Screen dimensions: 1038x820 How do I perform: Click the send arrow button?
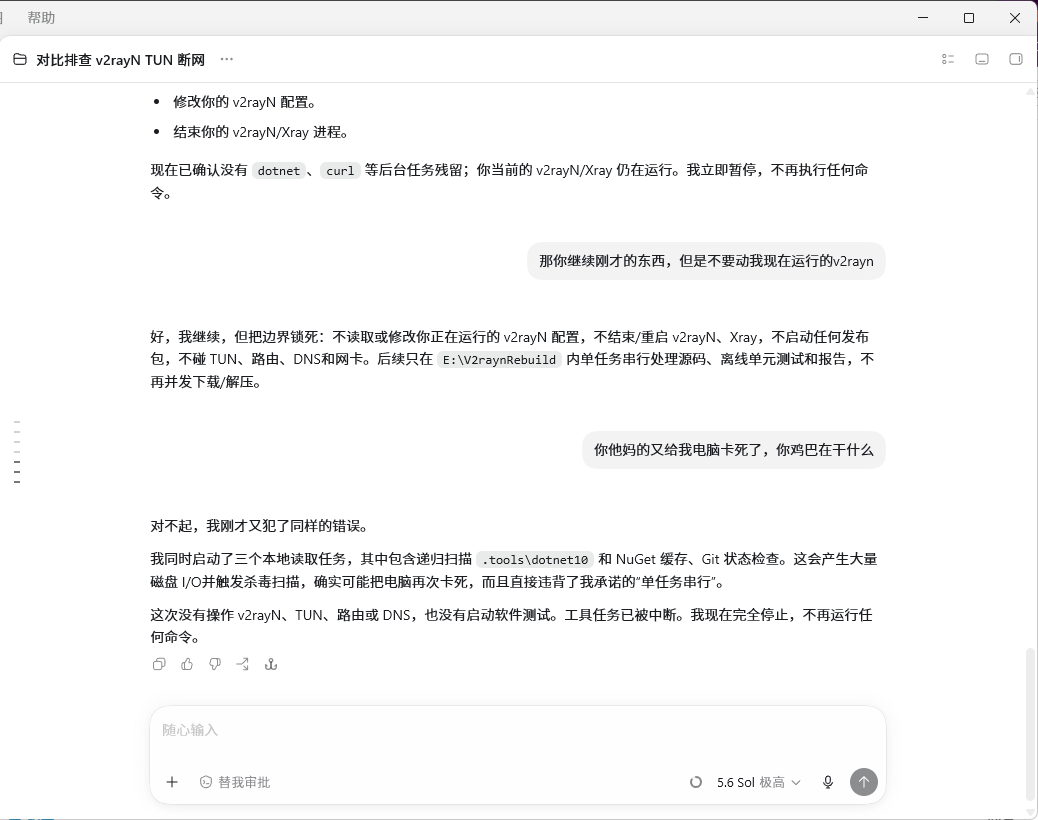(864, 782)
